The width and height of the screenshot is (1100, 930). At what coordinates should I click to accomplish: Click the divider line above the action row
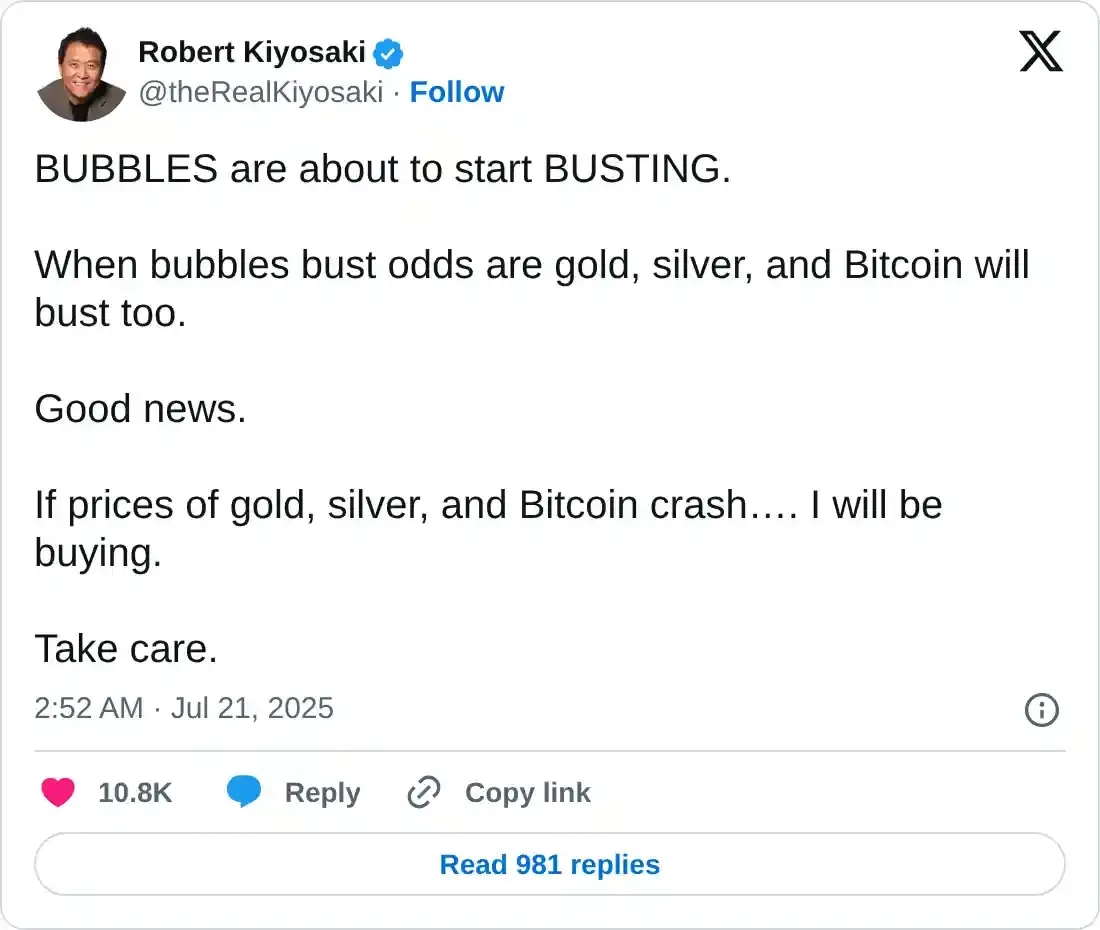coord(549,750)
